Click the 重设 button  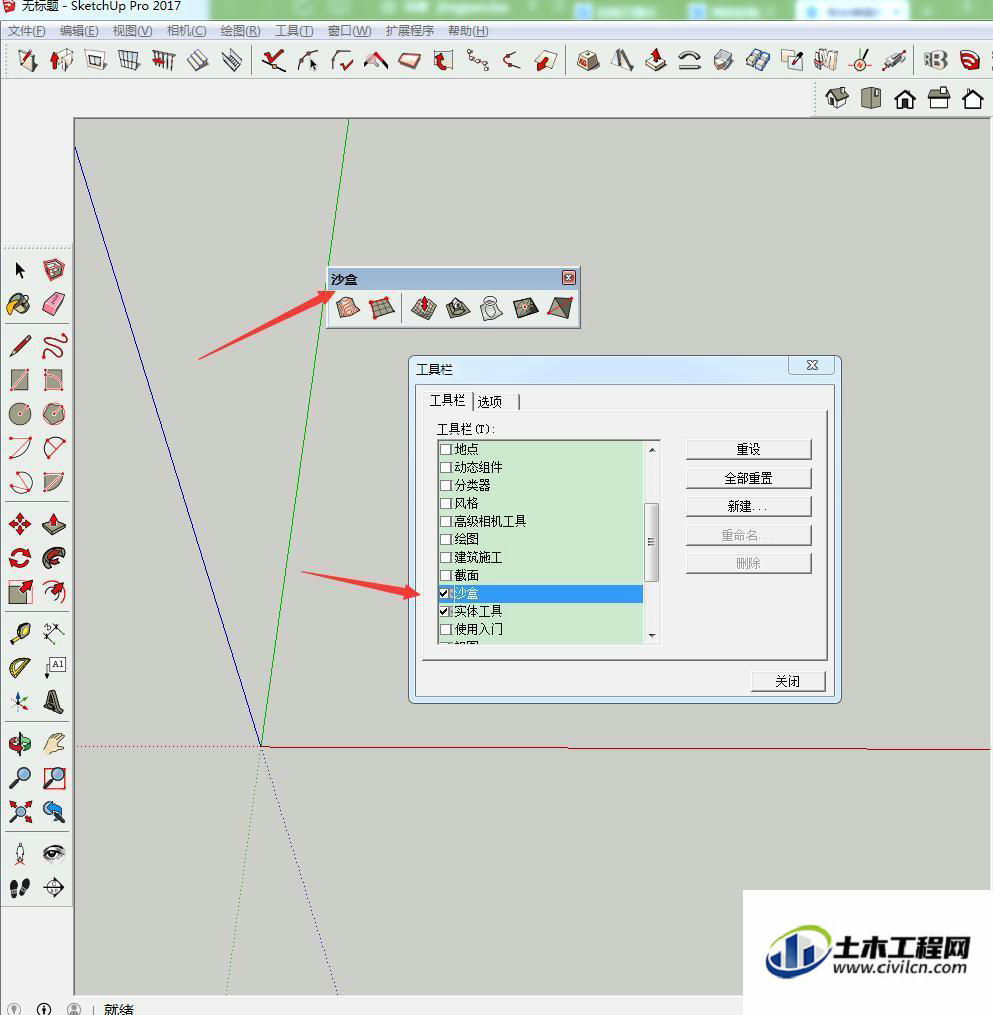[748, 449]
